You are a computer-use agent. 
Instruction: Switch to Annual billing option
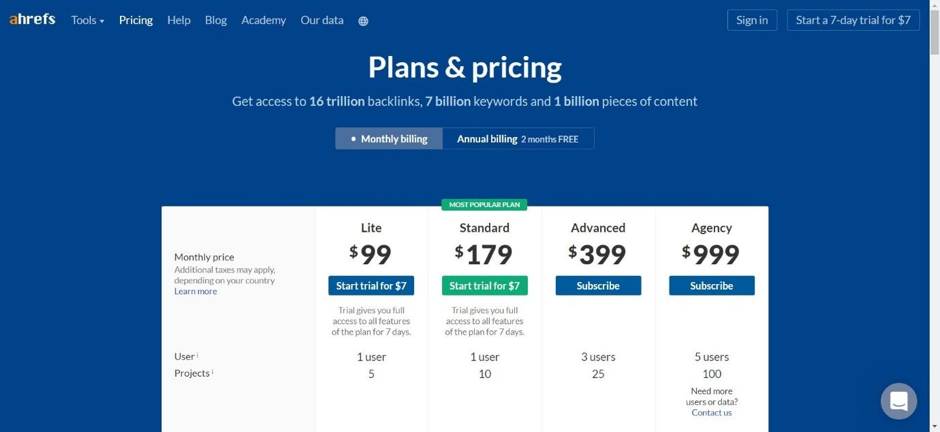tap(518, 138)
